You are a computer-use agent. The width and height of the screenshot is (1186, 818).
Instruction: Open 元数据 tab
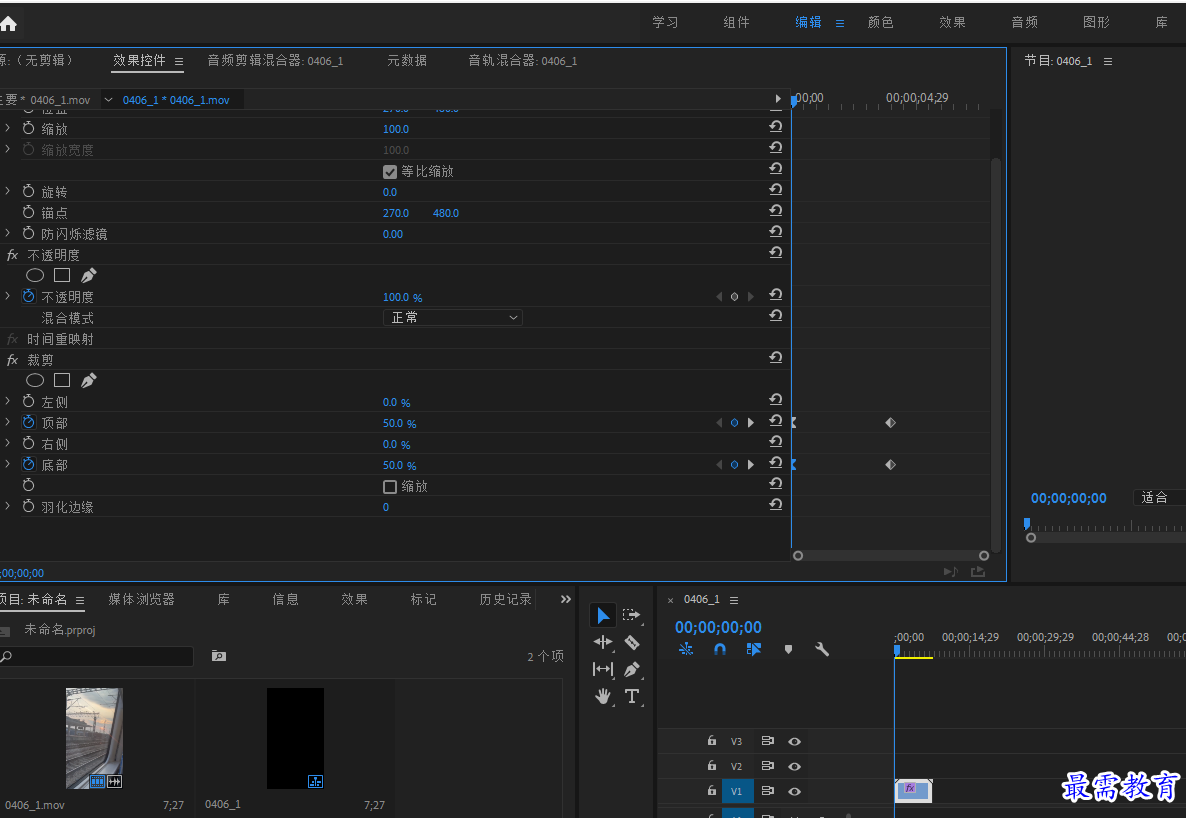tap(407, 61)
